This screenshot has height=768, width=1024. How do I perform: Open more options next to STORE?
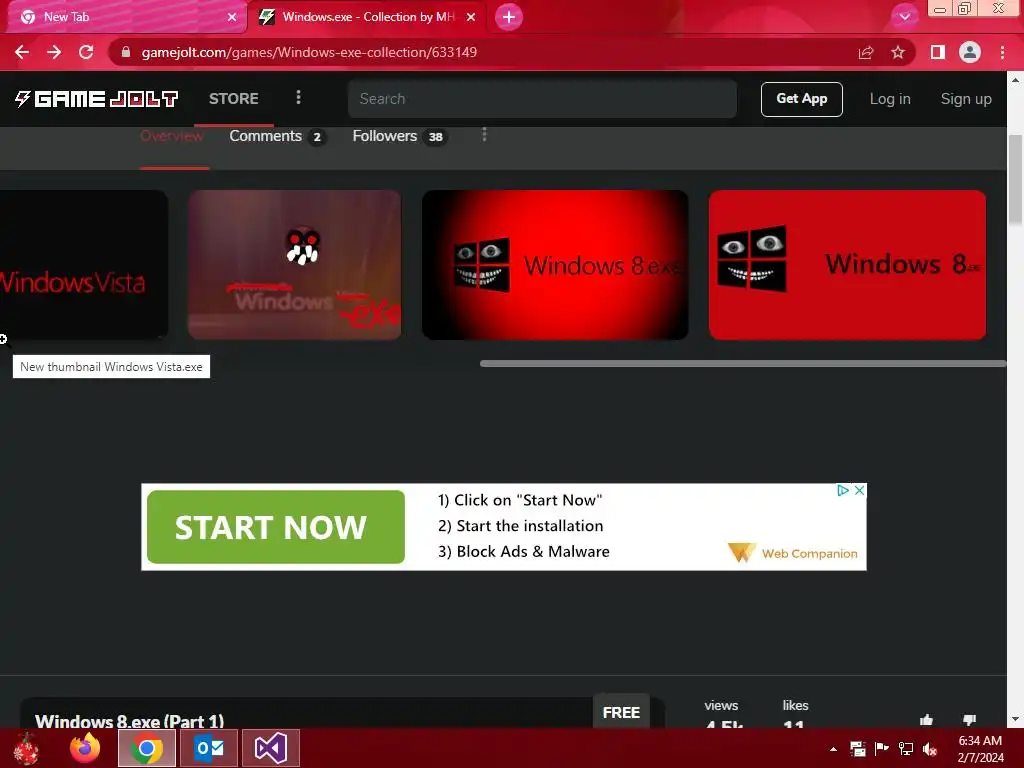(x=298, y=97)
